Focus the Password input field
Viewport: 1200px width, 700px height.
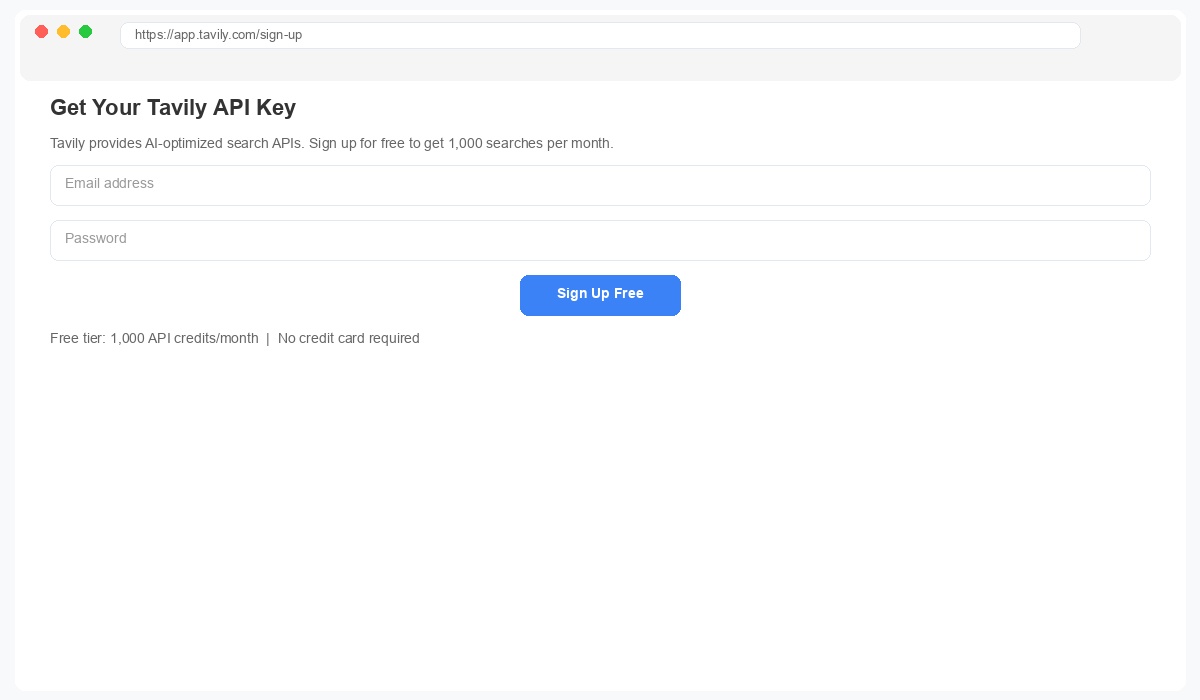pos(600,240)
